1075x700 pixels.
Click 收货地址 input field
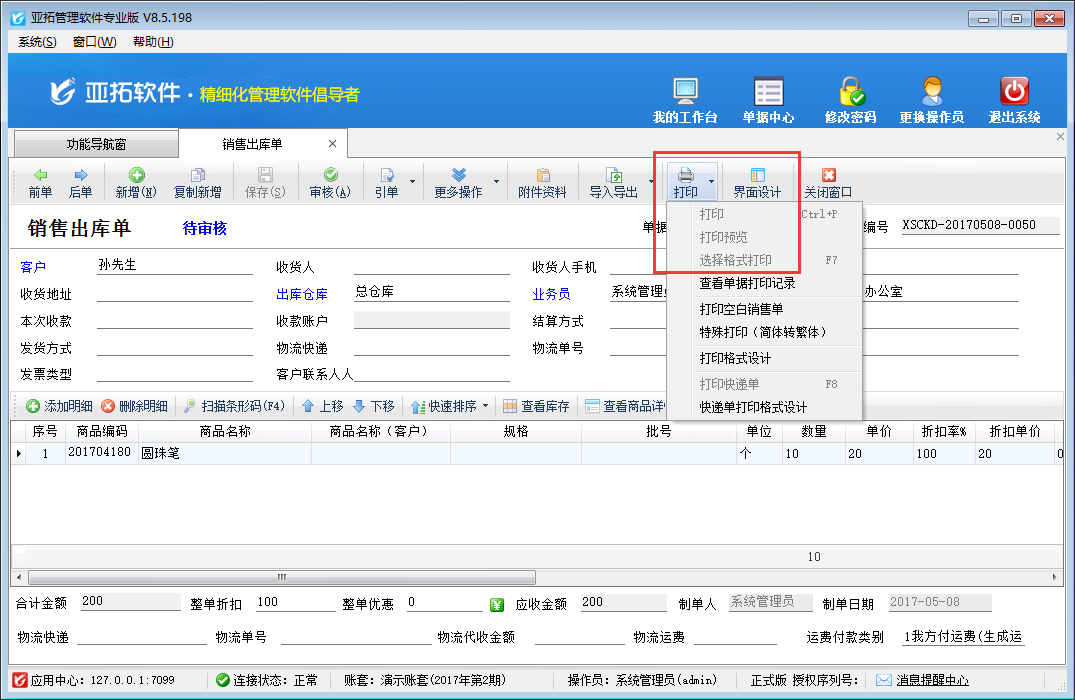pos(174,294)
